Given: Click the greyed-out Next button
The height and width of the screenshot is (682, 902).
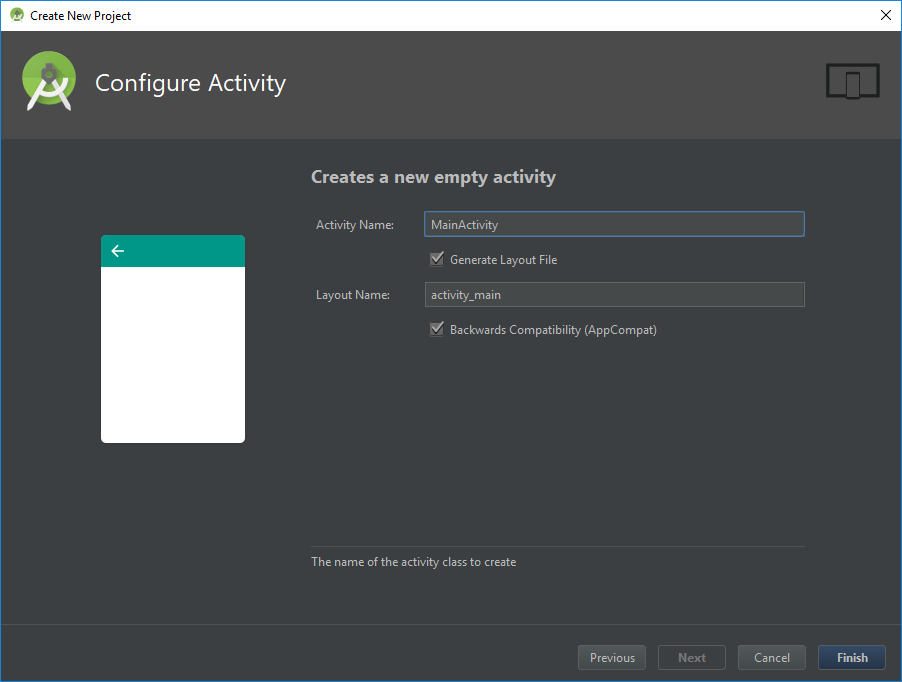Looking at the screenshot, I should pos(691,657).
